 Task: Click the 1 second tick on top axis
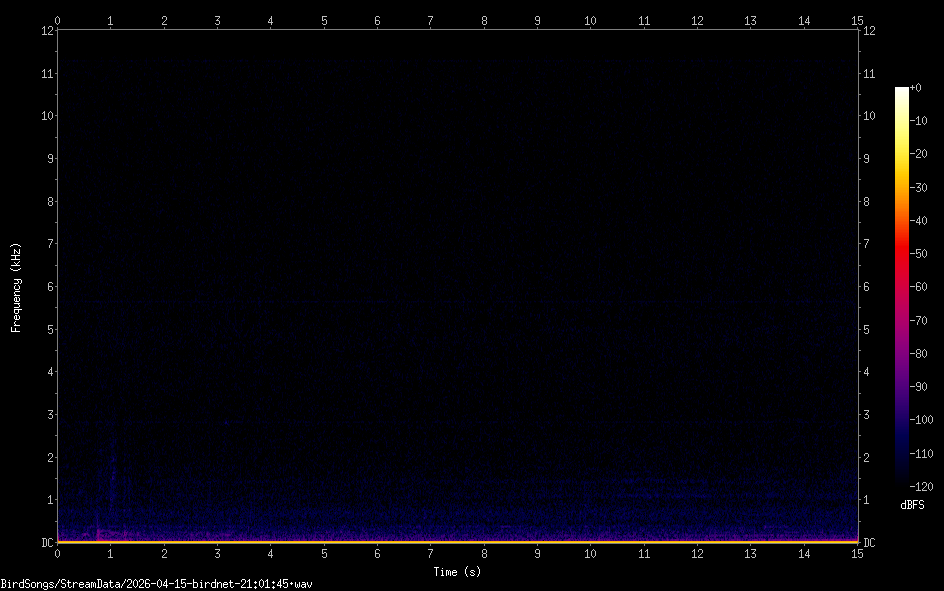[x=111, y=19]
